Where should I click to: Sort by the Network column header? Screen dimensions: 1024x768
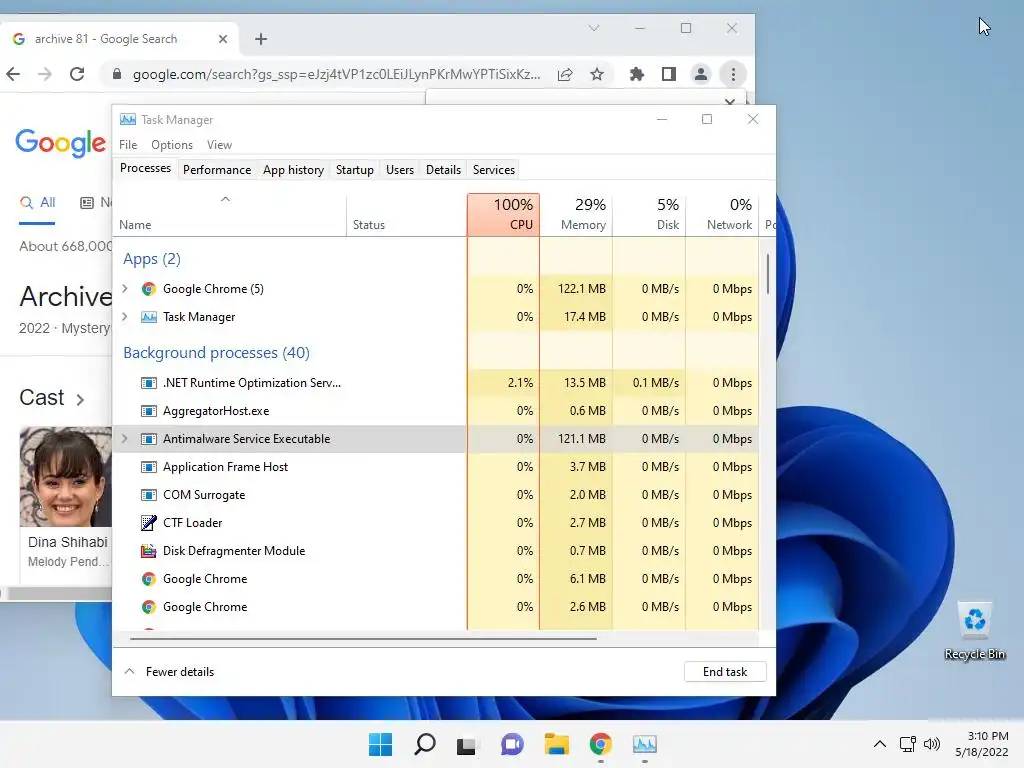(722, 215)
